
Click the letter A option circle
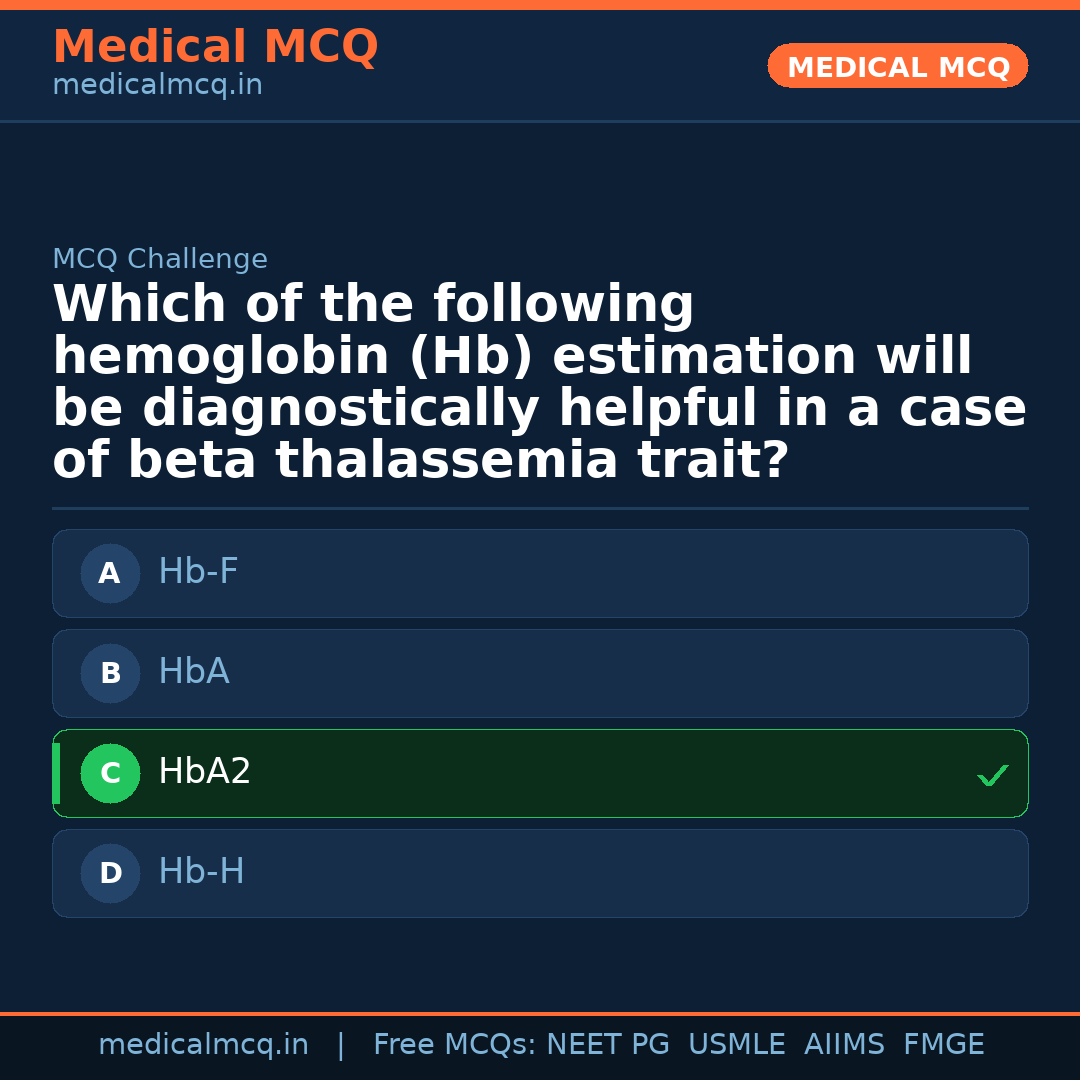[110, 574]
